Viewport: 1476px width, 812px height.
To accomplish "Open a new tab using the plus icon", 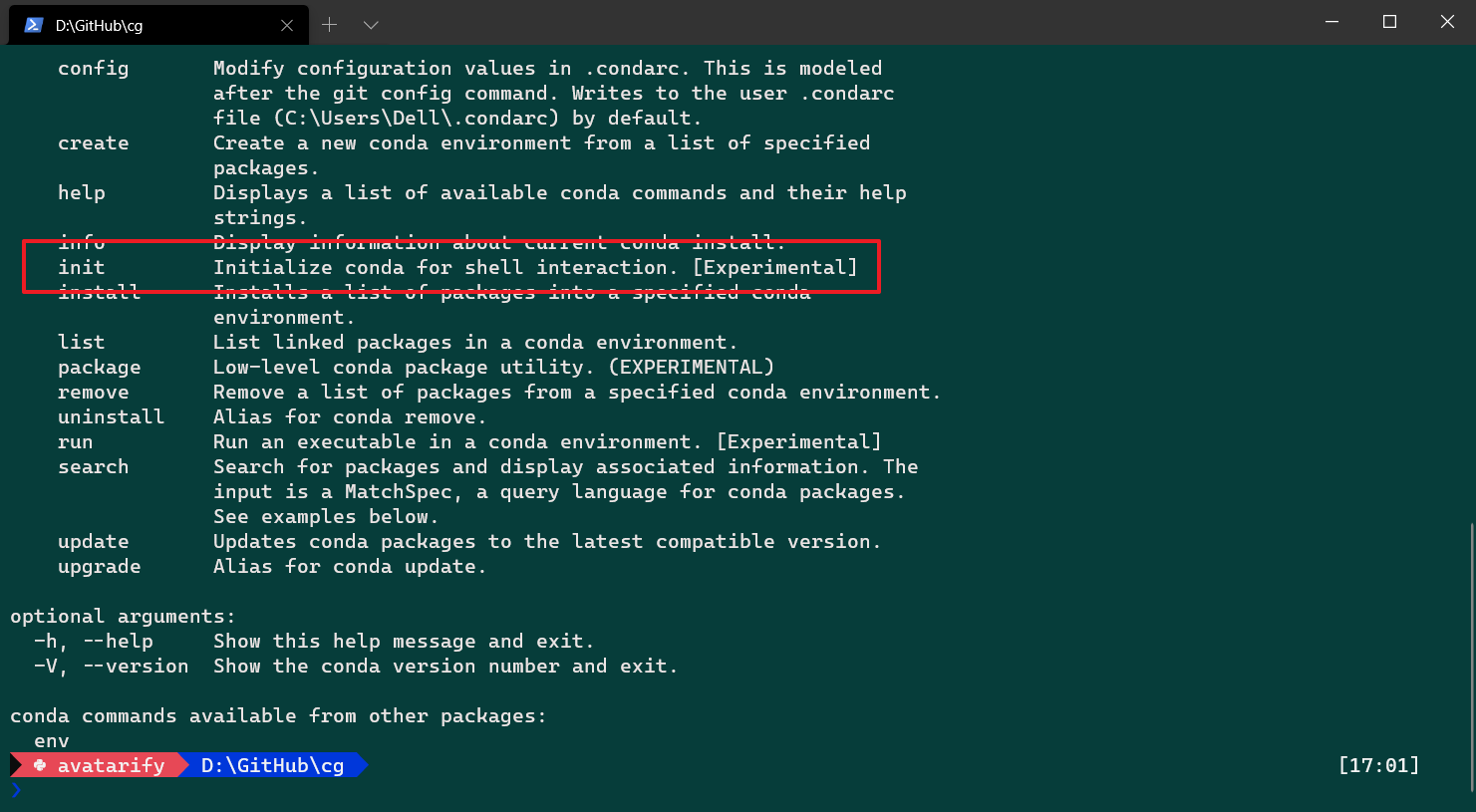I will (x=329, y=24).
